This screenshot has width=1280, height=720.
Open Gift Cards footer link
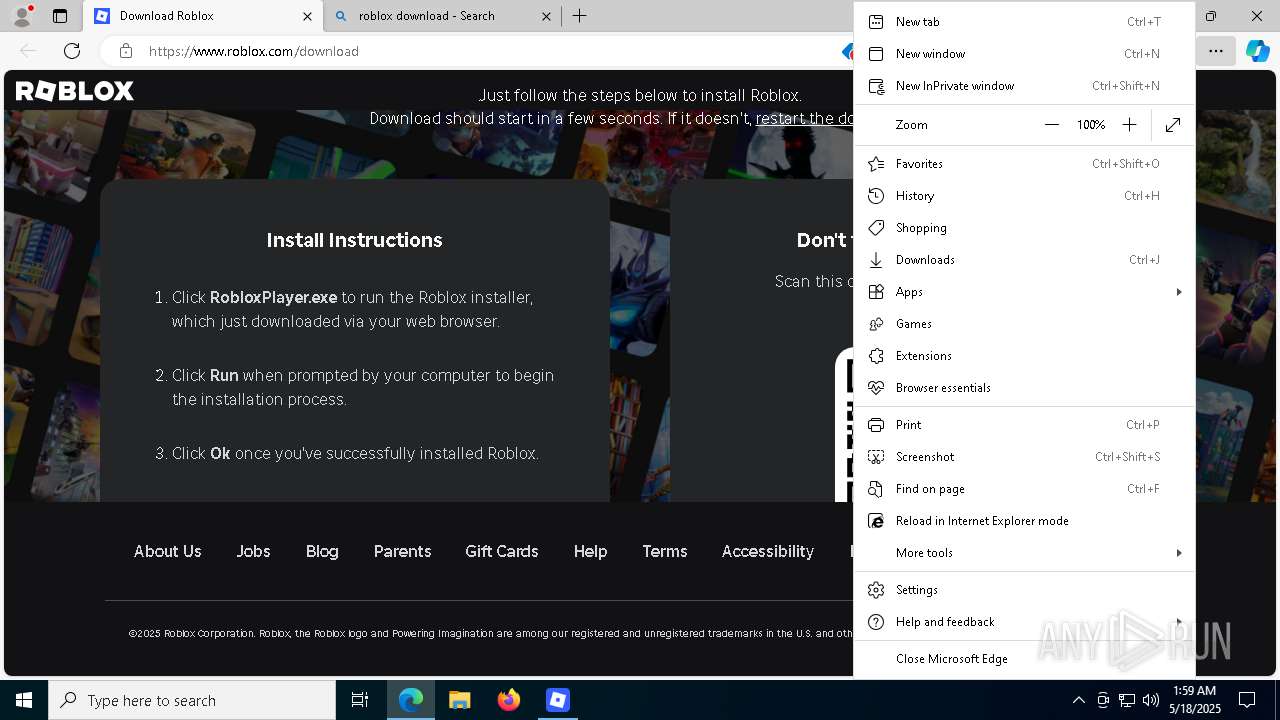coord(502,552)
